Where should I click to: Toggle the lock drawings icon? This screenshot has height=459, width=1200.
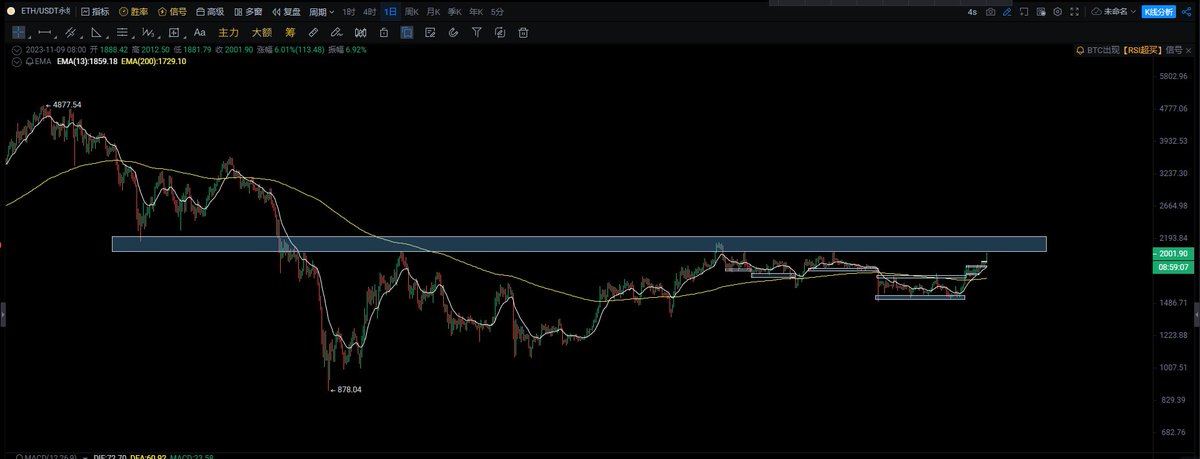pos(384,33)
